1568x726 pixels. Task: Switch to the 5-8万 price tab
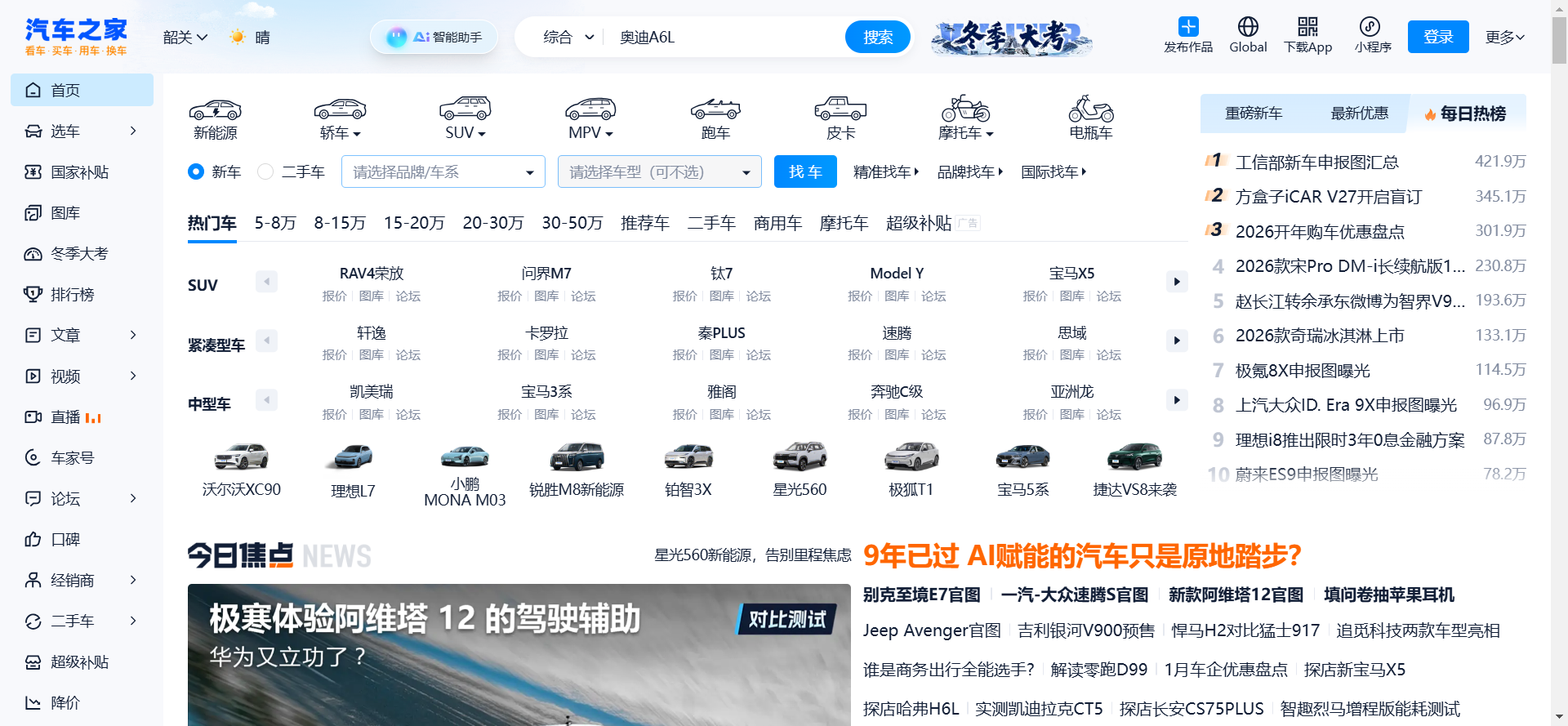pos(275,223)
